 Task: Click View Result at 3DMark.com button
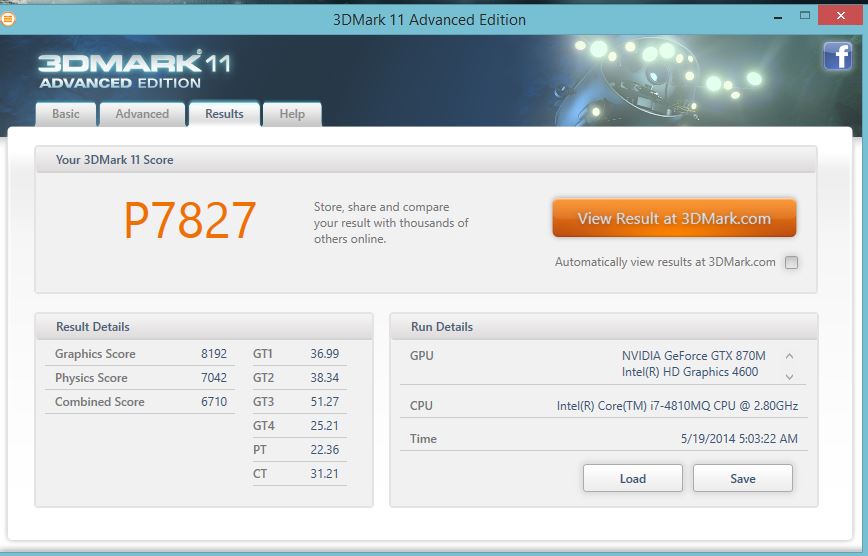pyautogui.click(x=674, y=218)
